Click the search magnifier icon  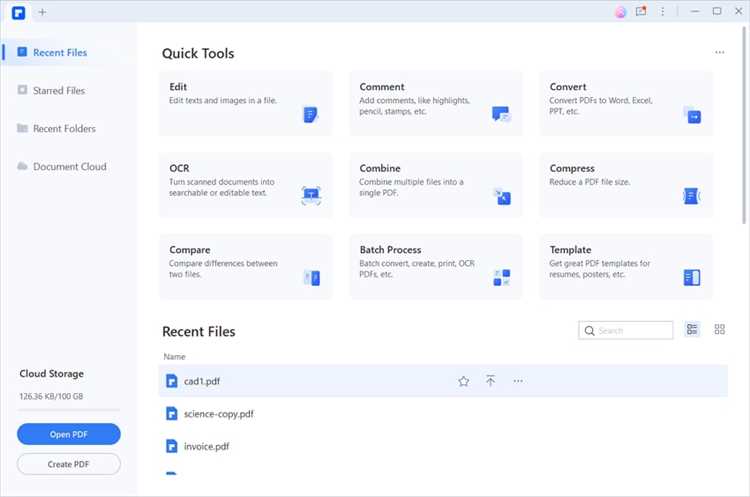point(589,331)
